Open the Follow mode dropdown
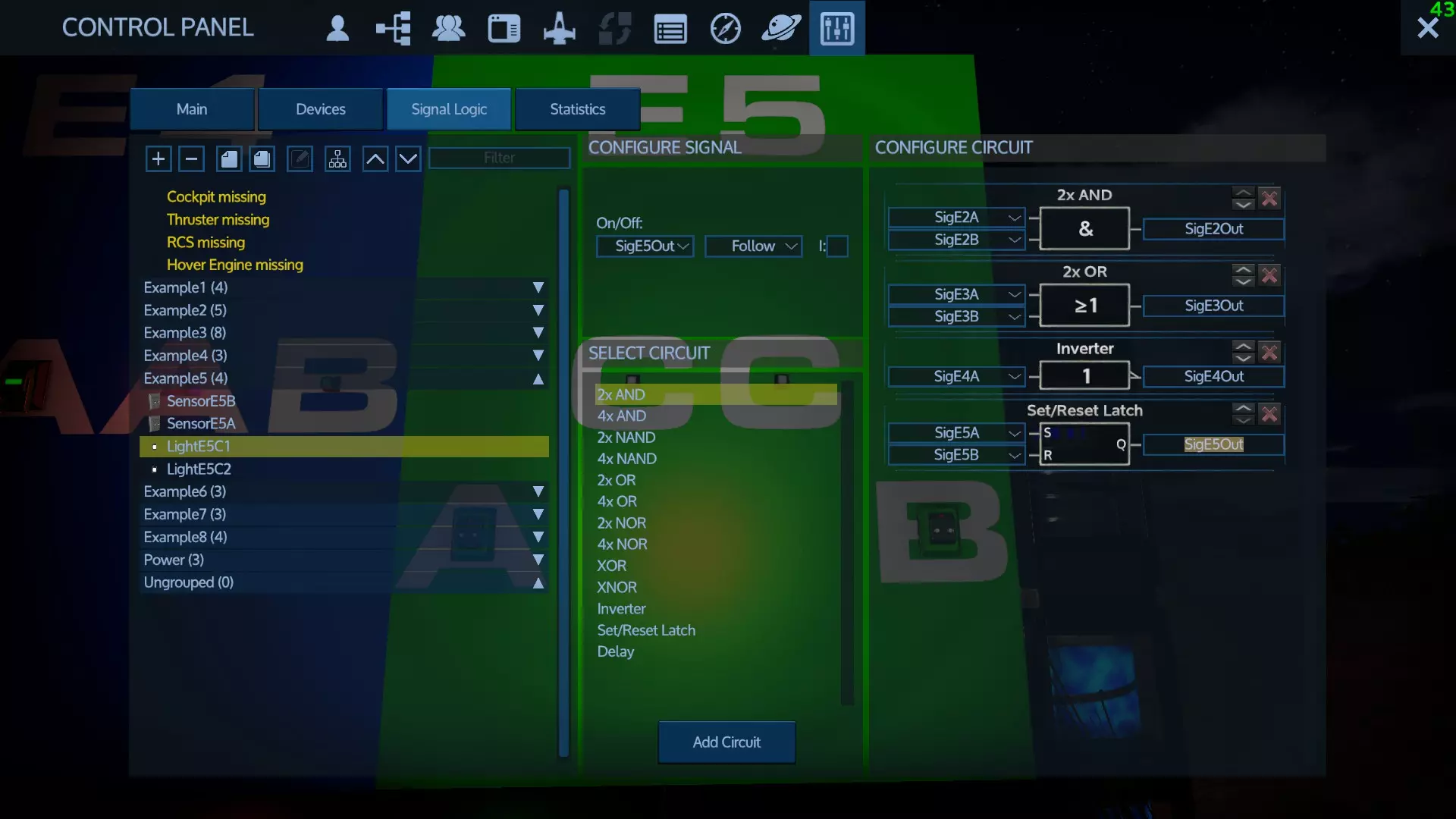 click(754, 246)
